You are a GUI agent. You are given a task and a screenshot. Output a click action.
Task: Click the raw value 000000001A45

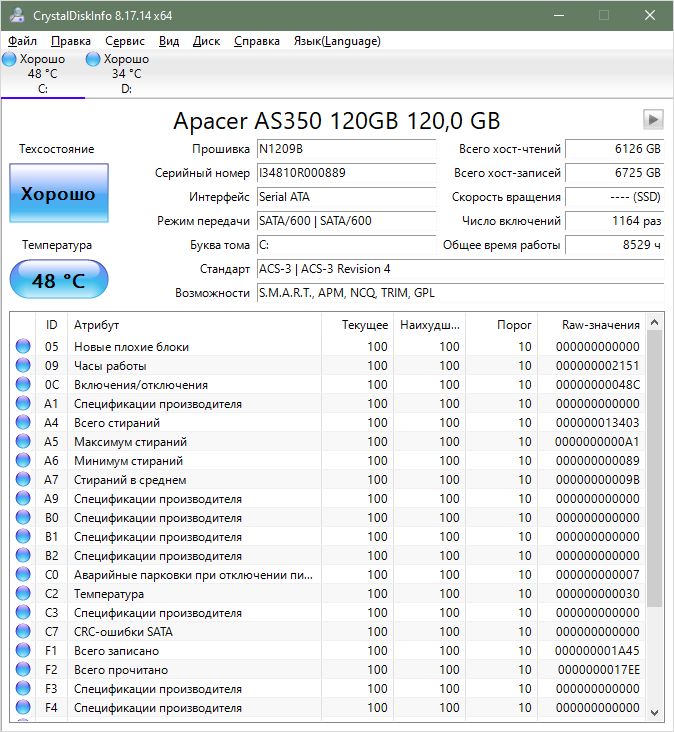[x=597, y=650]
